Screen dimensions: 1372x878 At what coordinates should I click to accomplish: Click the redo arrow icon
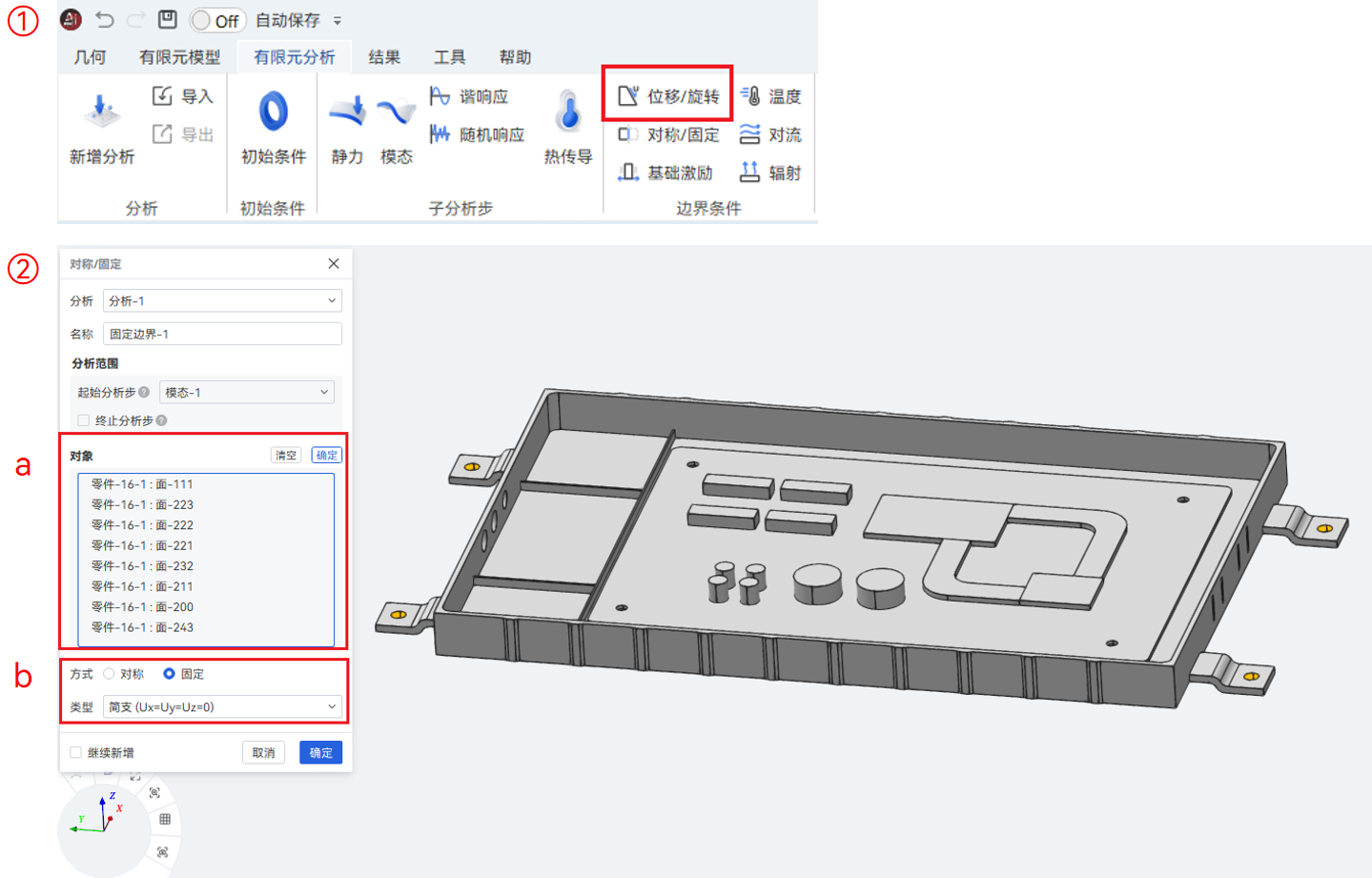click(x=136, y=20)
